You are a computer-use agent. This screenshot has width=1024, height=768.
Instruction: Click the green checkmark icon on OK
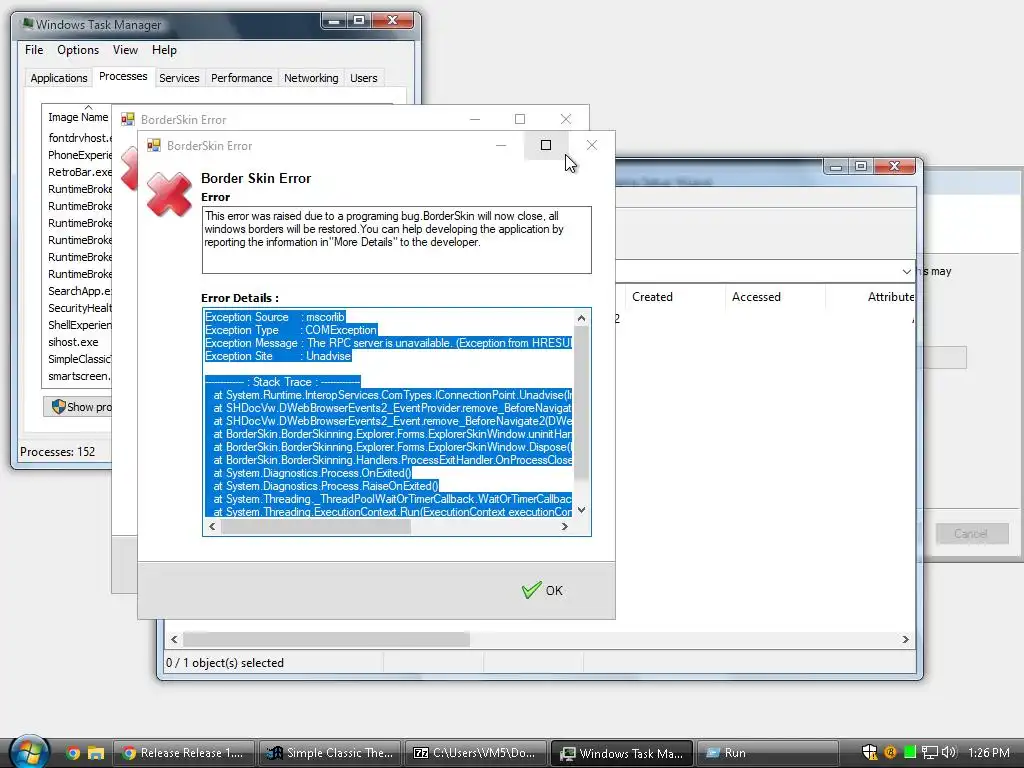click(531, 590)
